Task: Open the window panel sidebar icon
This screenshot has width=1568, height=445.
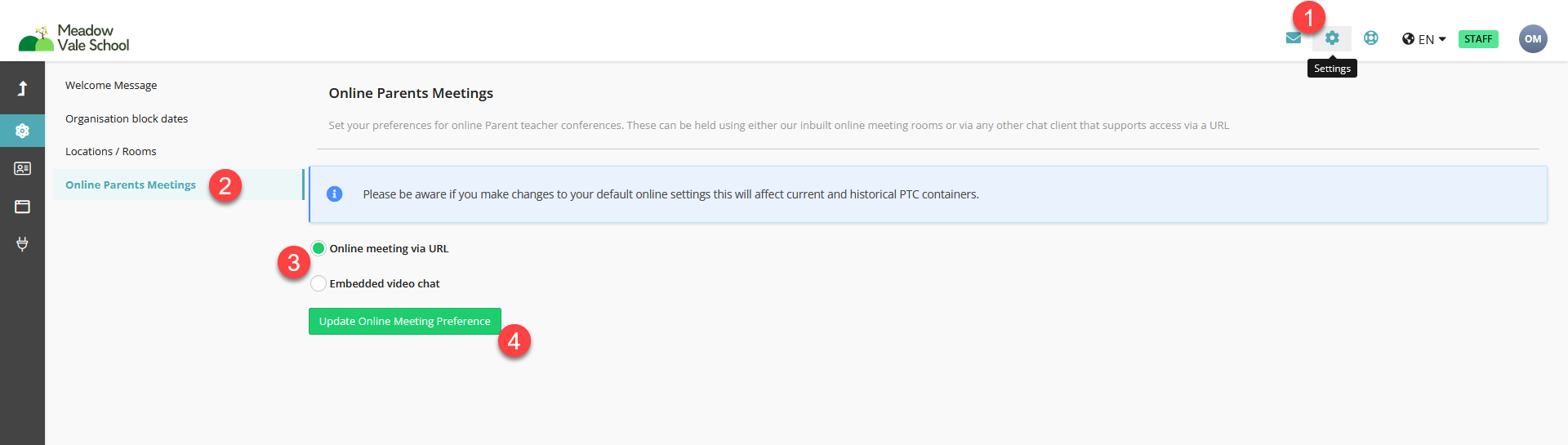Action: pos(22,207)
